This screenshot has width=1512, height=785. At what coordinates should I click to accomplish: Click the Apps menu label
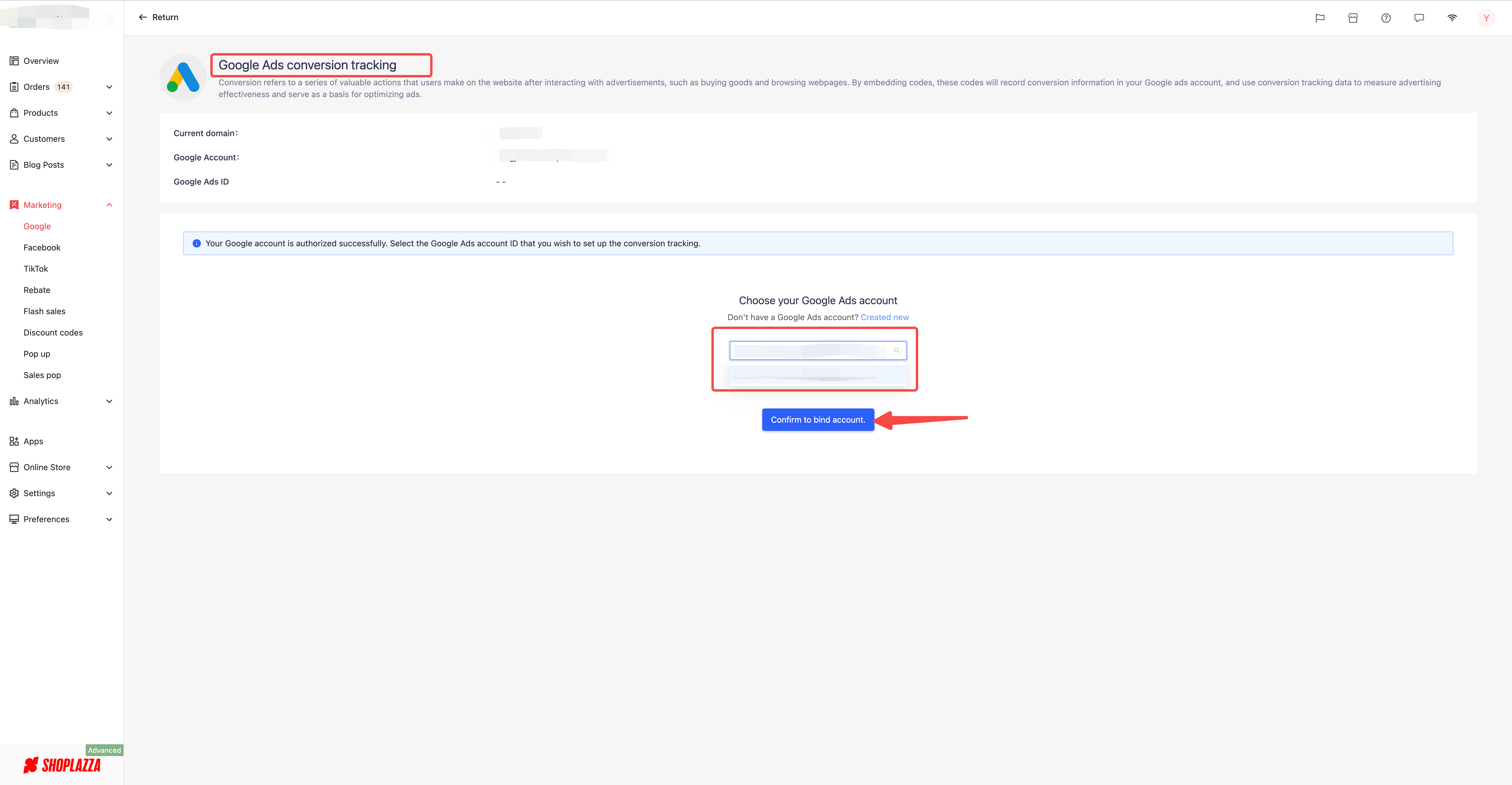coord(33,441)
